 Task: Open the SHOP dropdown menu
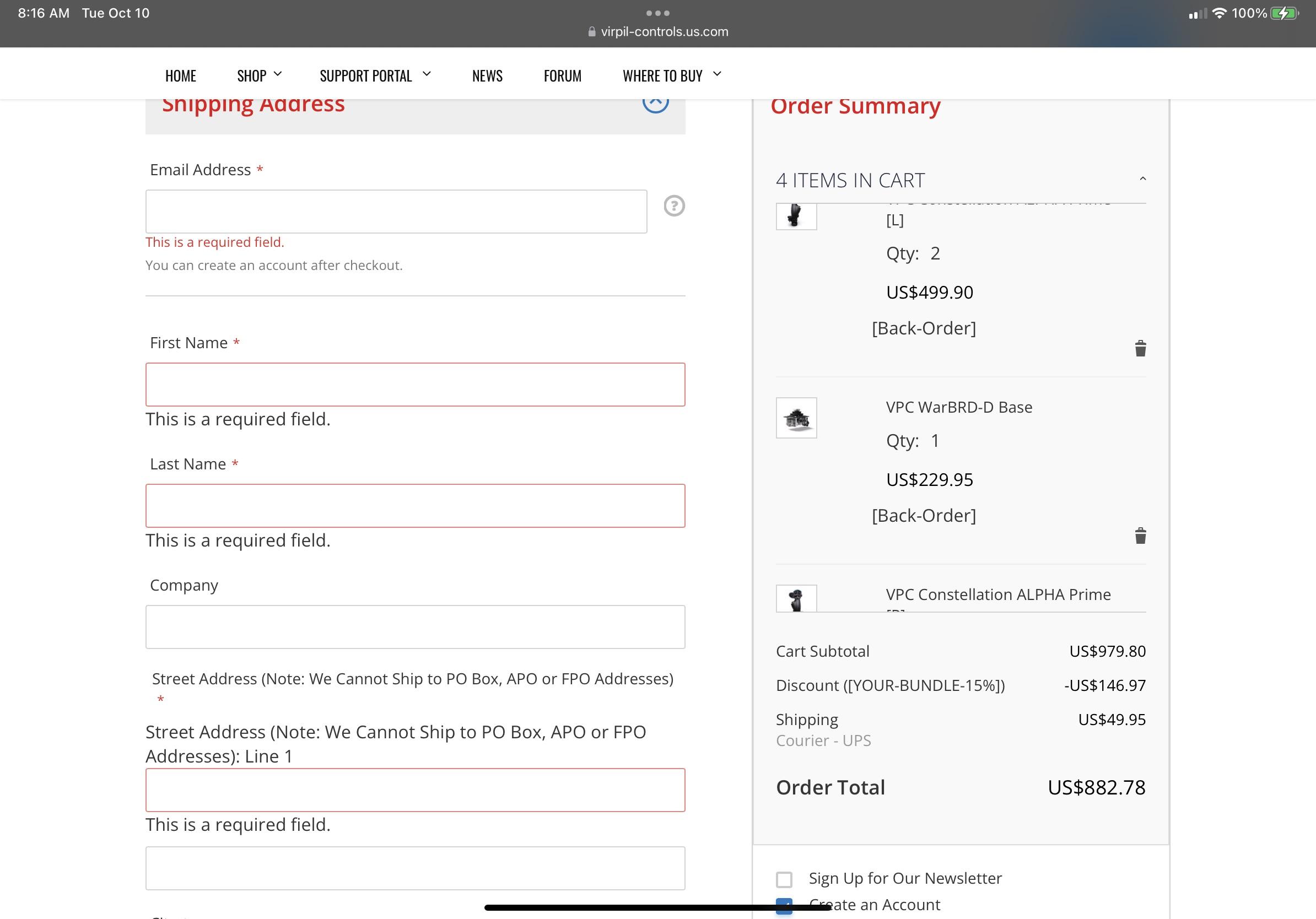tap(258, 74)
